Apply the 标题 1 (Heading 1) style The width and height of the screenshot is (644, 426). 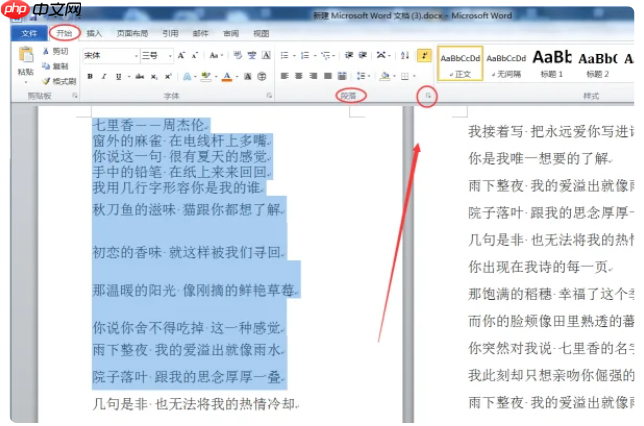552,64
